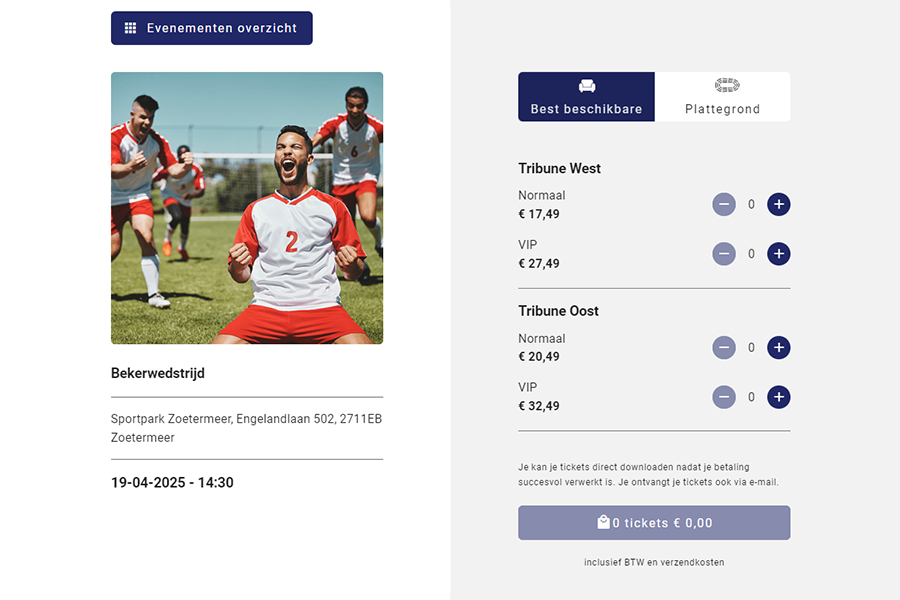900x600 pixels.
Task: Remove one Tribune West VIP ticket
Action: pyautogui.click(x=724, y=254)
